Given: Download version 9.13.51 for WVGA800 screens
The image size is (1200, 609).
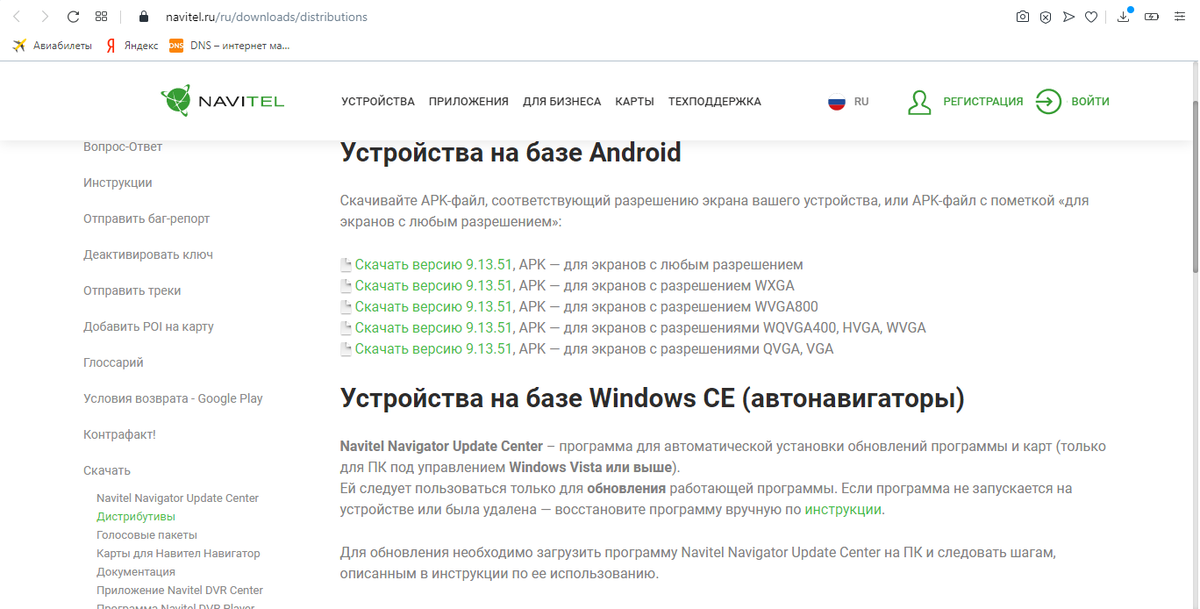Looking at the screenshot, I should pyautogui.click(x=434, y=307).
